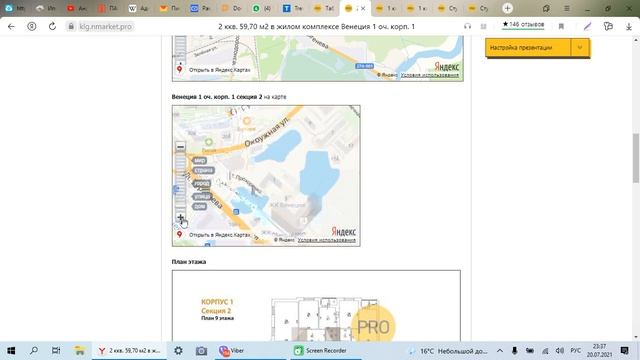Click Yandex Browser taskbar button
The height and width of the screenshot is (360, 640).
(x=129, y=351)
